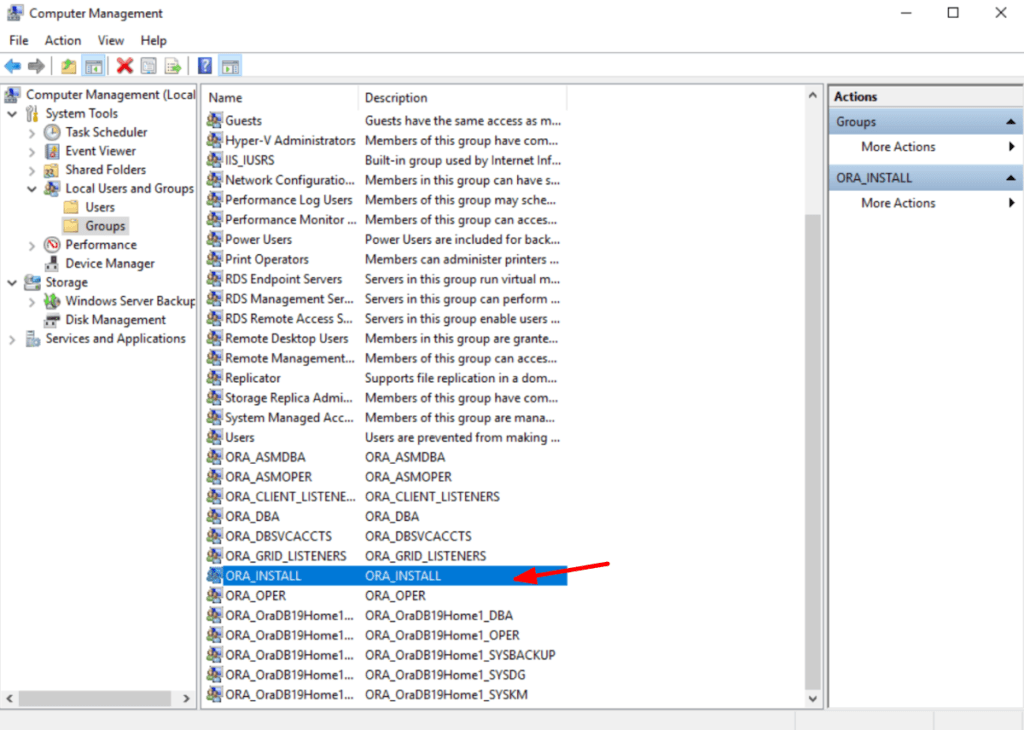The width and height of the screenshot is (1024, 730).
Task: Select the ORA_GRID_LISTENERS group row
Action: click(x=386, y=556)
